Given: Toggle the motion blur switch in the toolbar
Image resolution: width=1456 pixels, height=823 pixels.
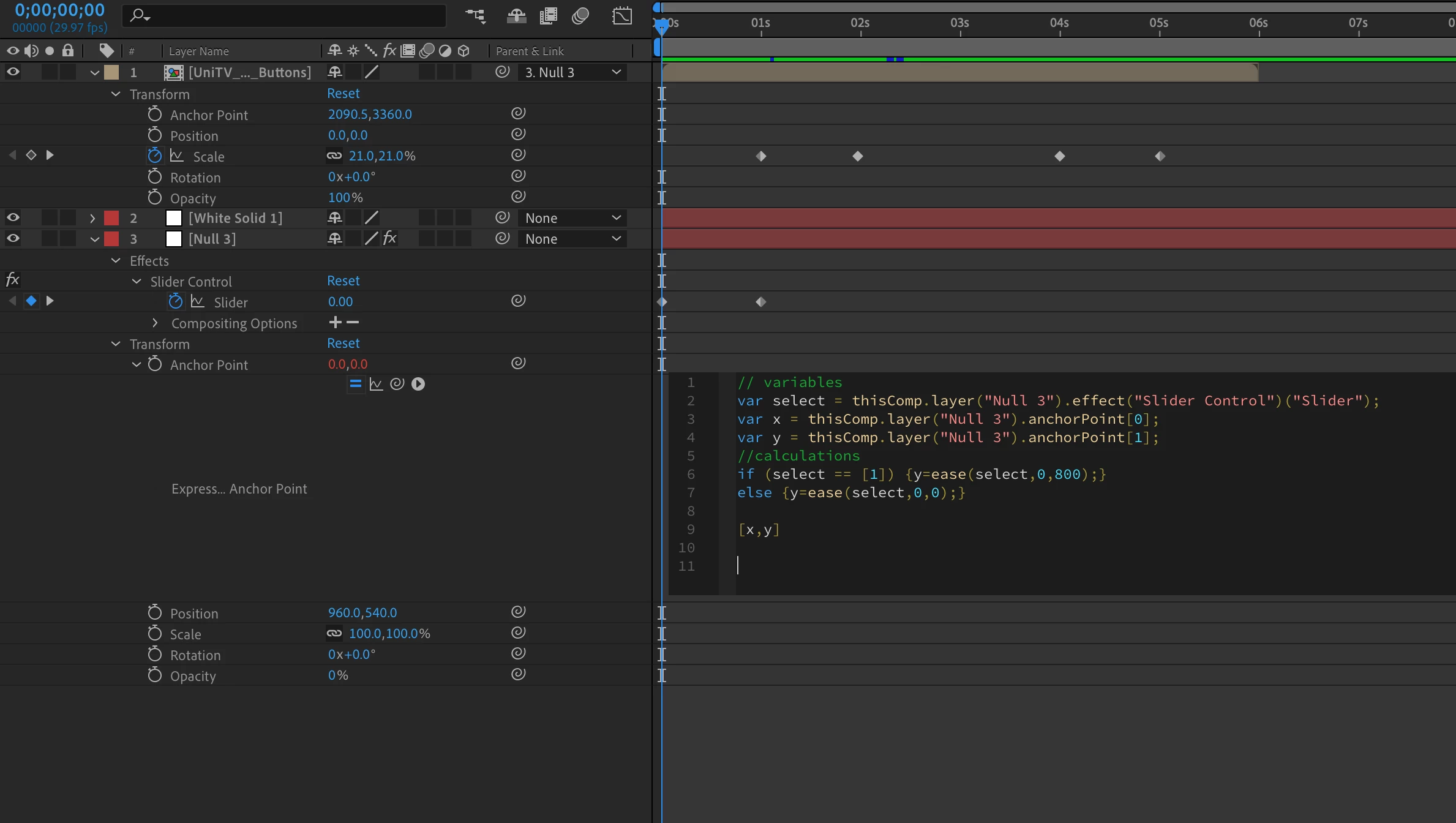Looking at the screenshot, I should click(580, 15).
